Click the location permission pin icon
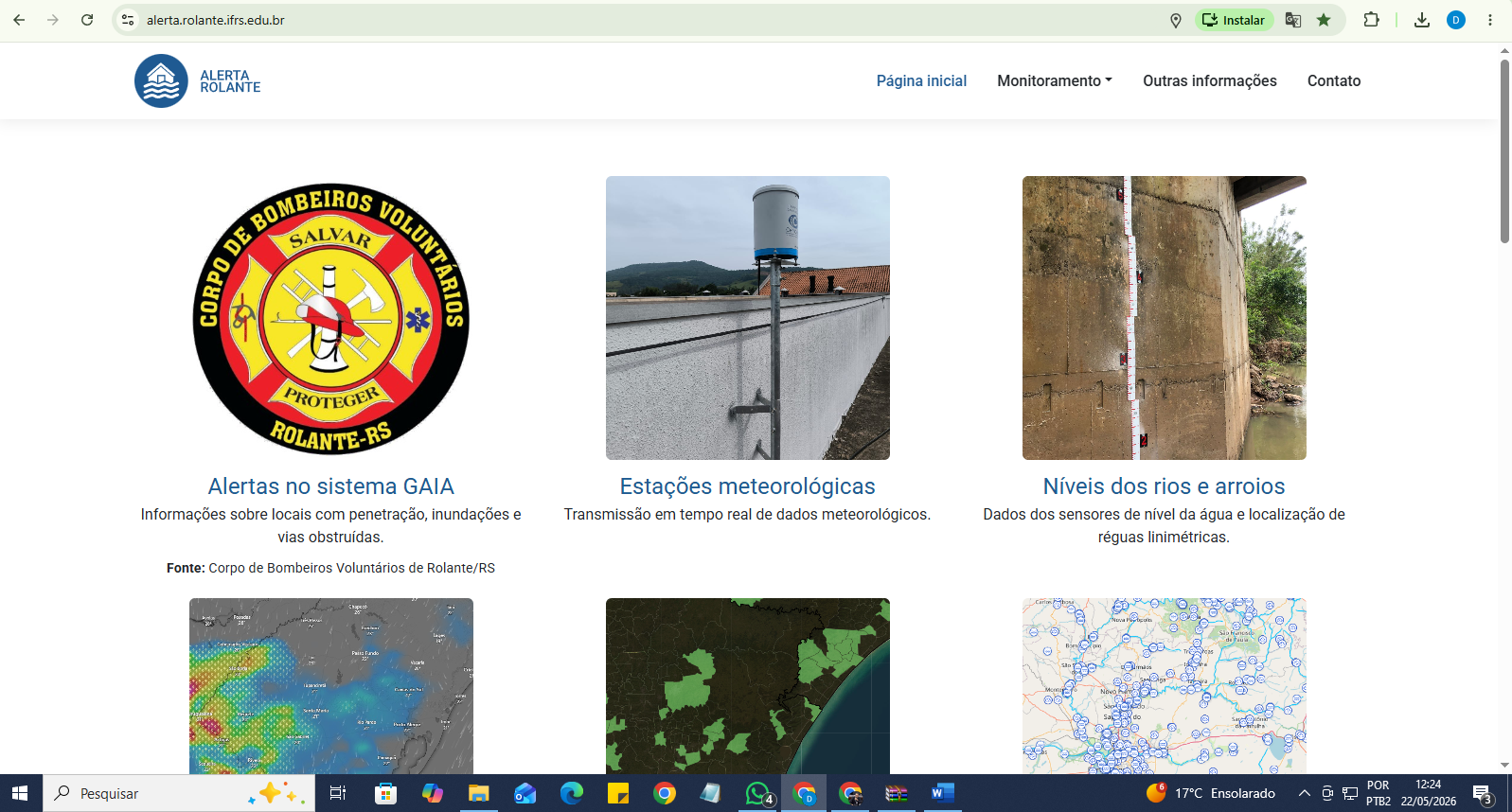The image size is (1512, 812). coord(1176,20)
